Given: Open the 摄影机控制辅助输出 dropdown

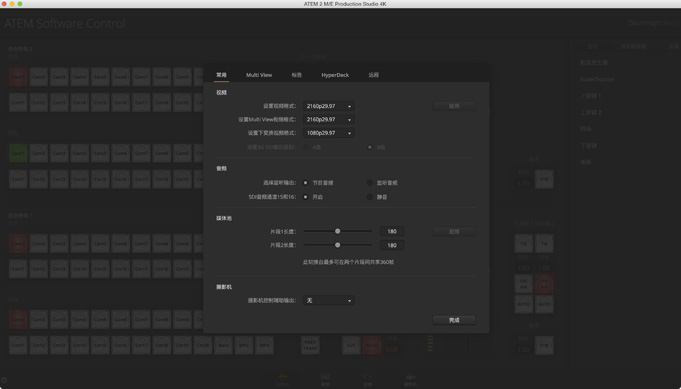Looking at the screenshot, I should 328,300.
